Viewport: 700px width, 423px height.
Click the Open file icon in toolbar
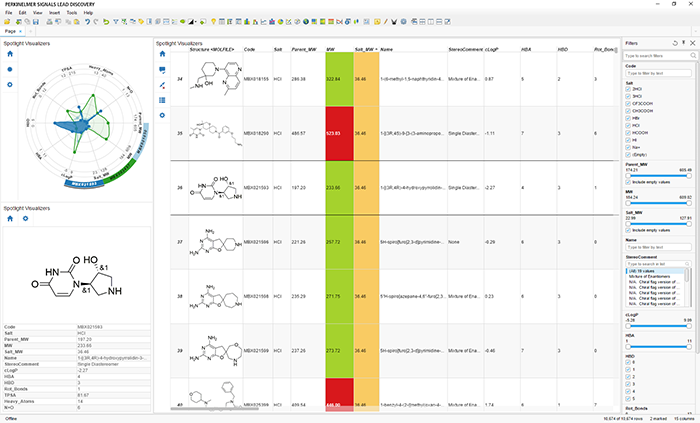(x=7, y=21)
